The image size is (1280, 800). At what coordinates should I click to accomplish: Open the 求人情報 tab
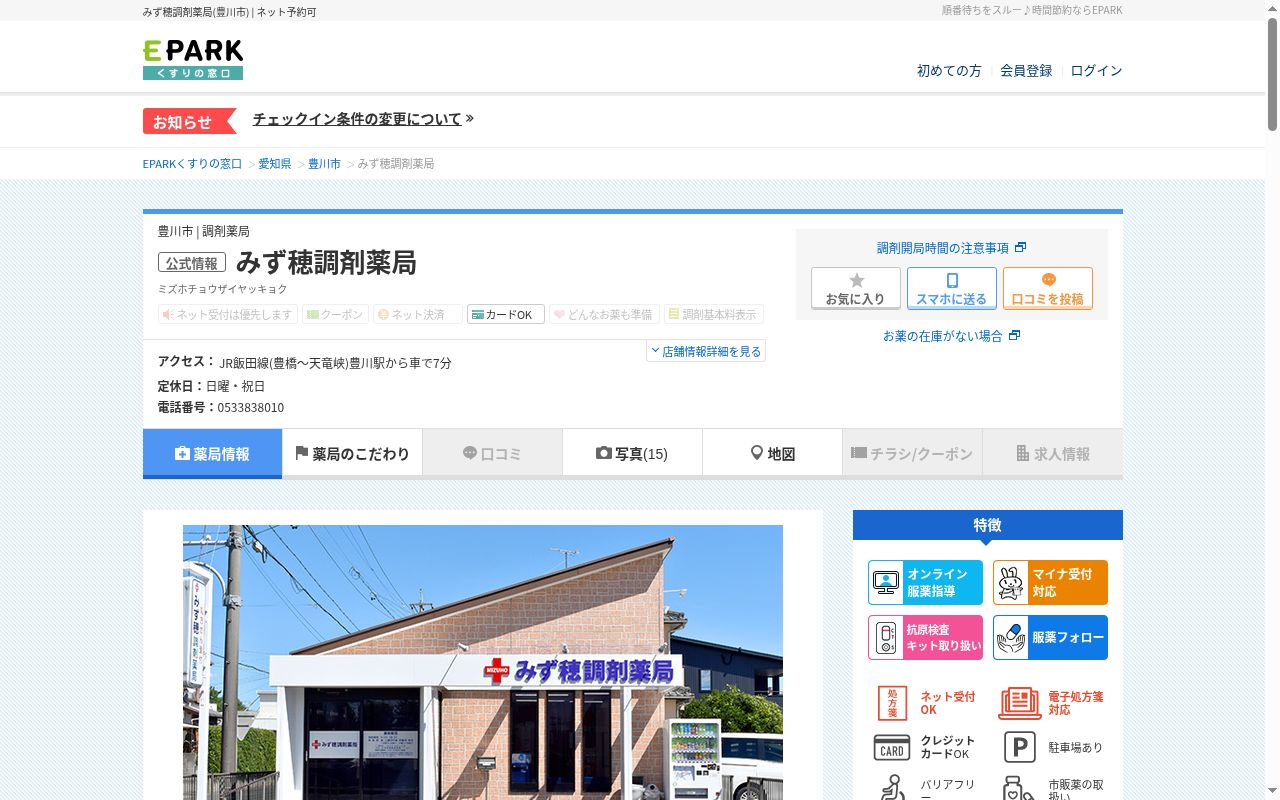point(1053,453)
